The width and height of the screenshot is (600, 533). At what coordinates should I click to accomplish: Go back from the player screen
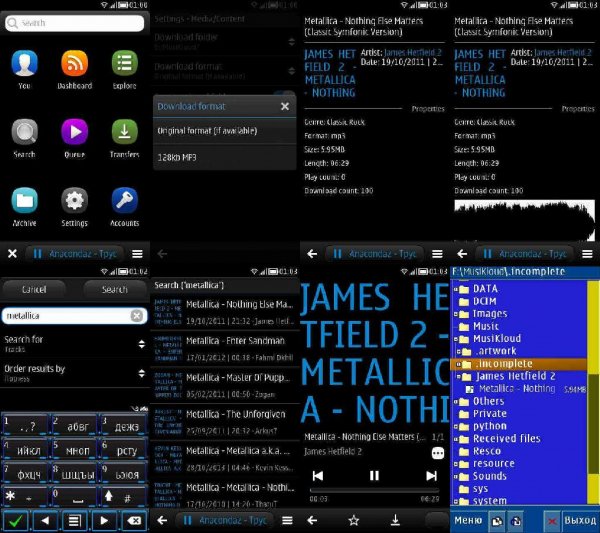[x=312, y=520]
